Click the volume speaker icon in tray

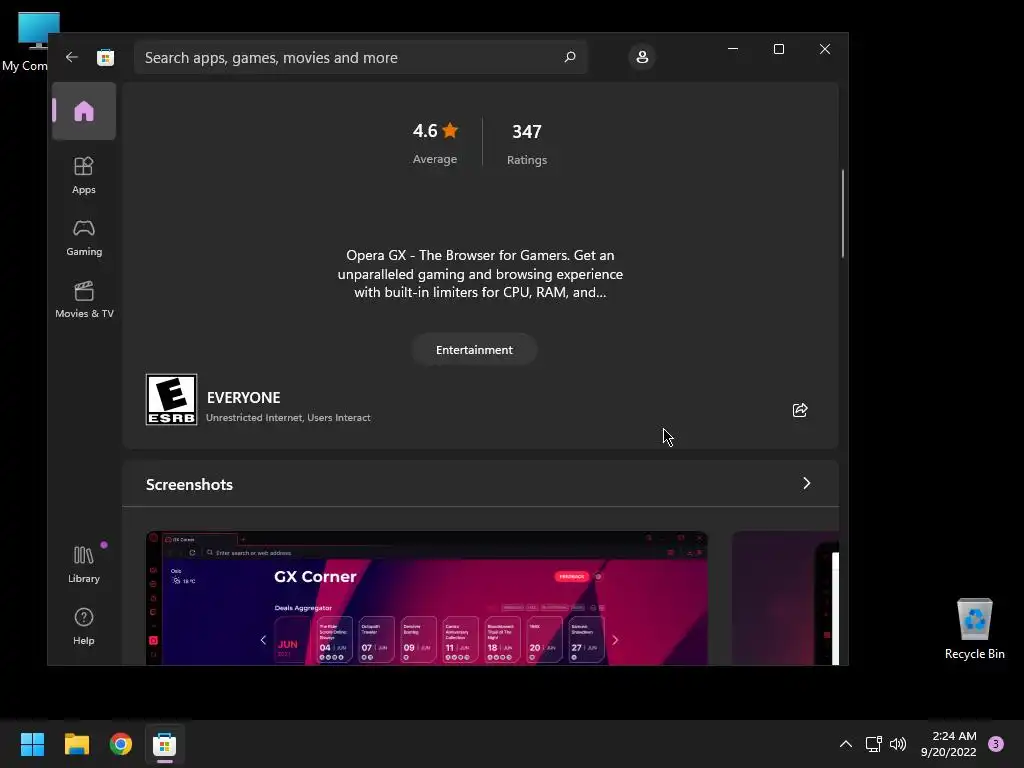[898, 744]
